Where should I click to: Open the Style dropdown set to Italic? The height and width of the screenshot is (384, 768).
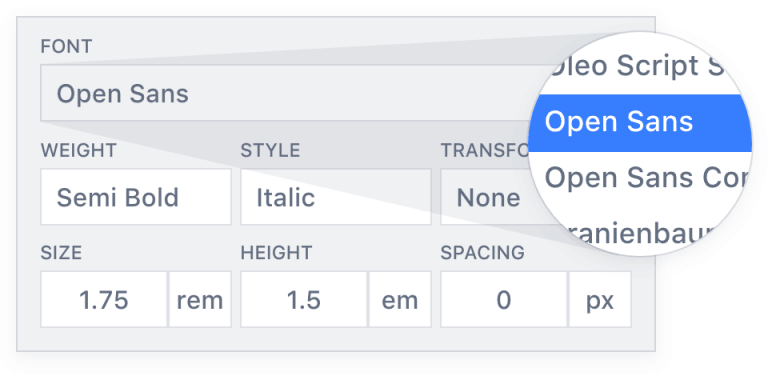click(336, 197)
